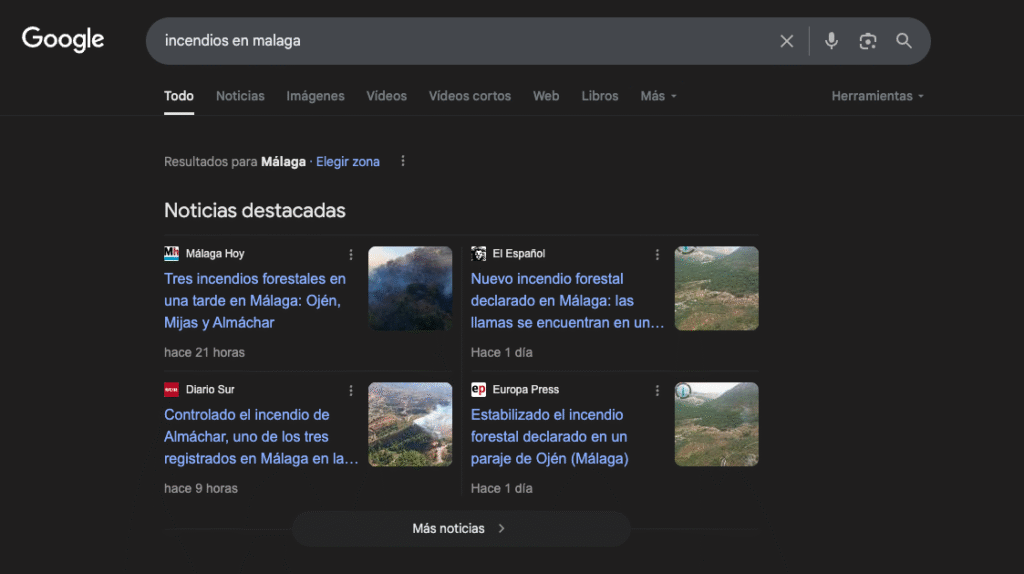Viewport: 1024px width, 574px height.
Task: Click the Noticias destacadas heading
Action: click(255, 210)
